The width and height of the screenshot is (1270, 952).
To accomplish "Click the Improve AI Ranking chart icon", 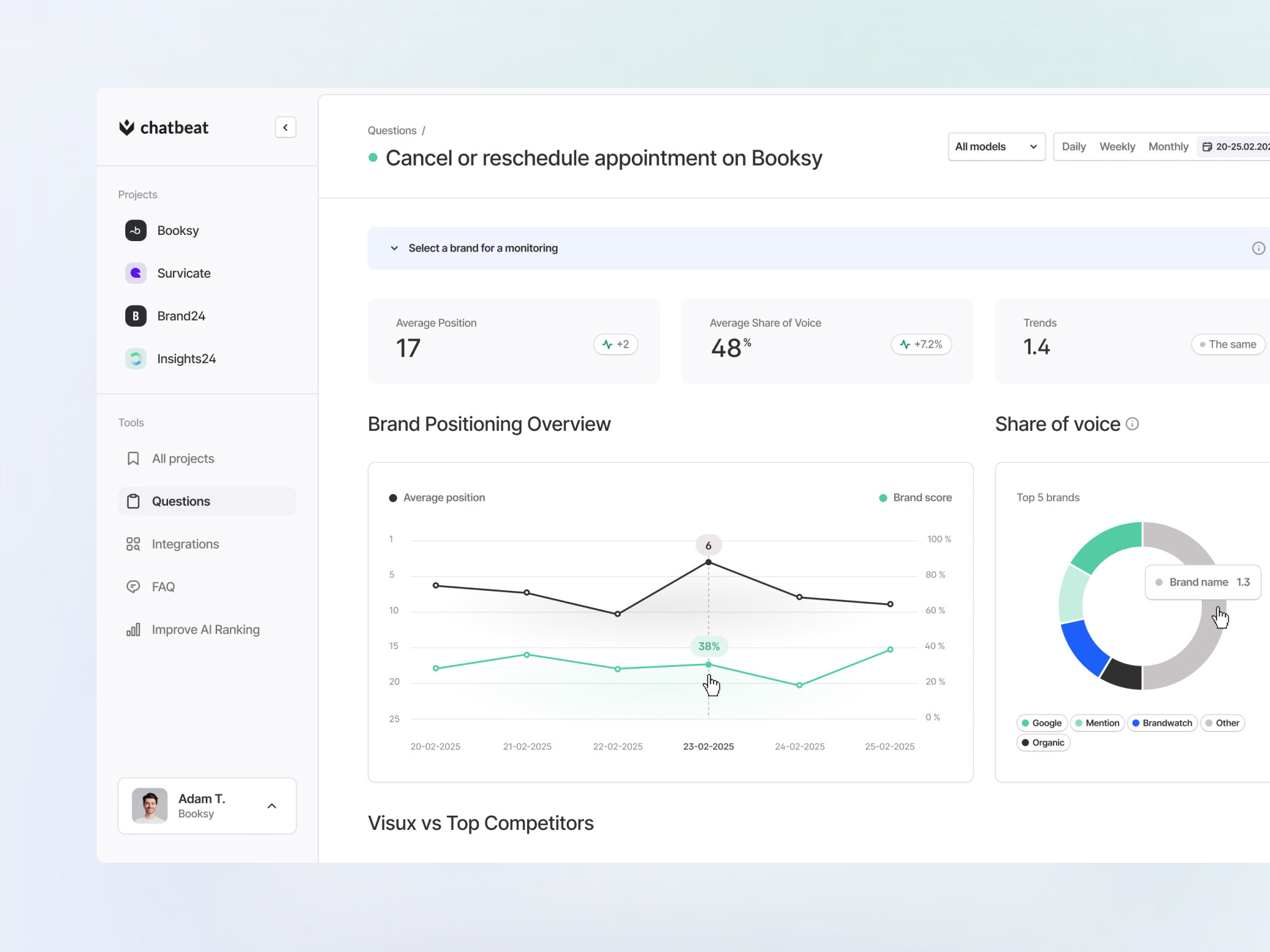I will click(133, 630).
